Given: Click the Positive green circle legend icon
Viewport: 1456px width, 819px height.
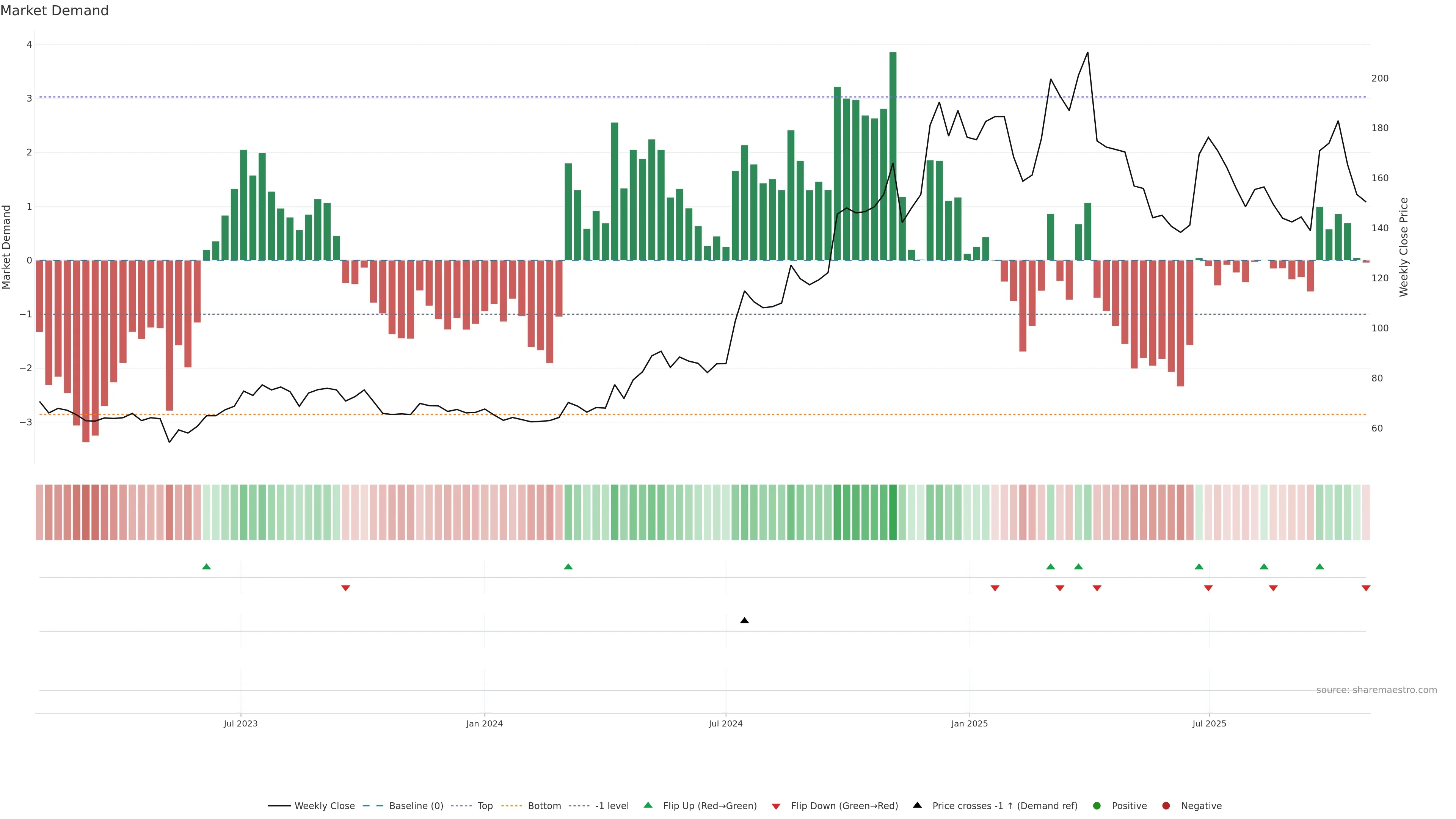Looking at the screenshot, I should (x=1097, y=806).
